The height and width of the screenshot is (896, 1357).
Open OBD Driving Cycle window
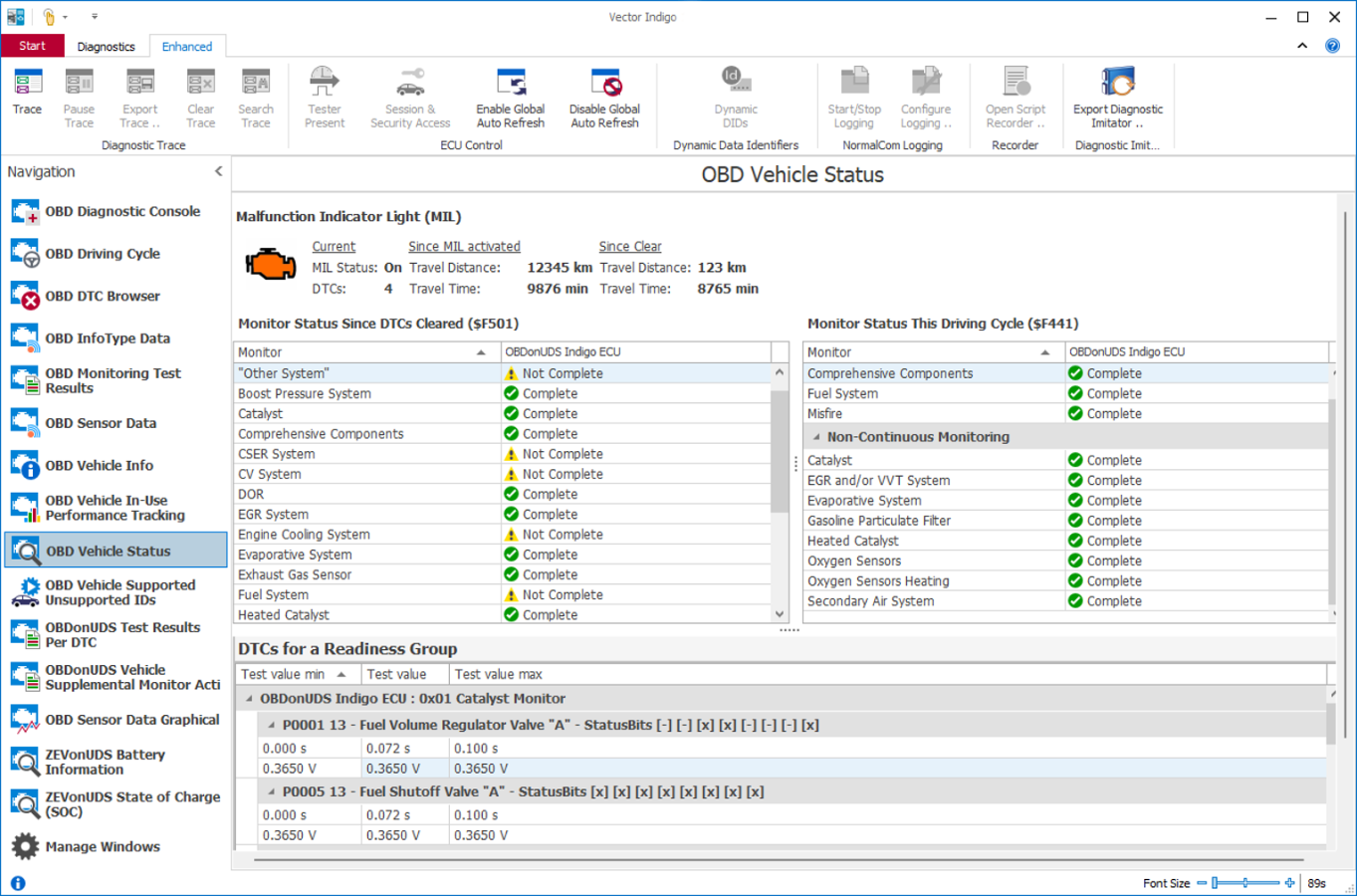[x=116, y=254]
